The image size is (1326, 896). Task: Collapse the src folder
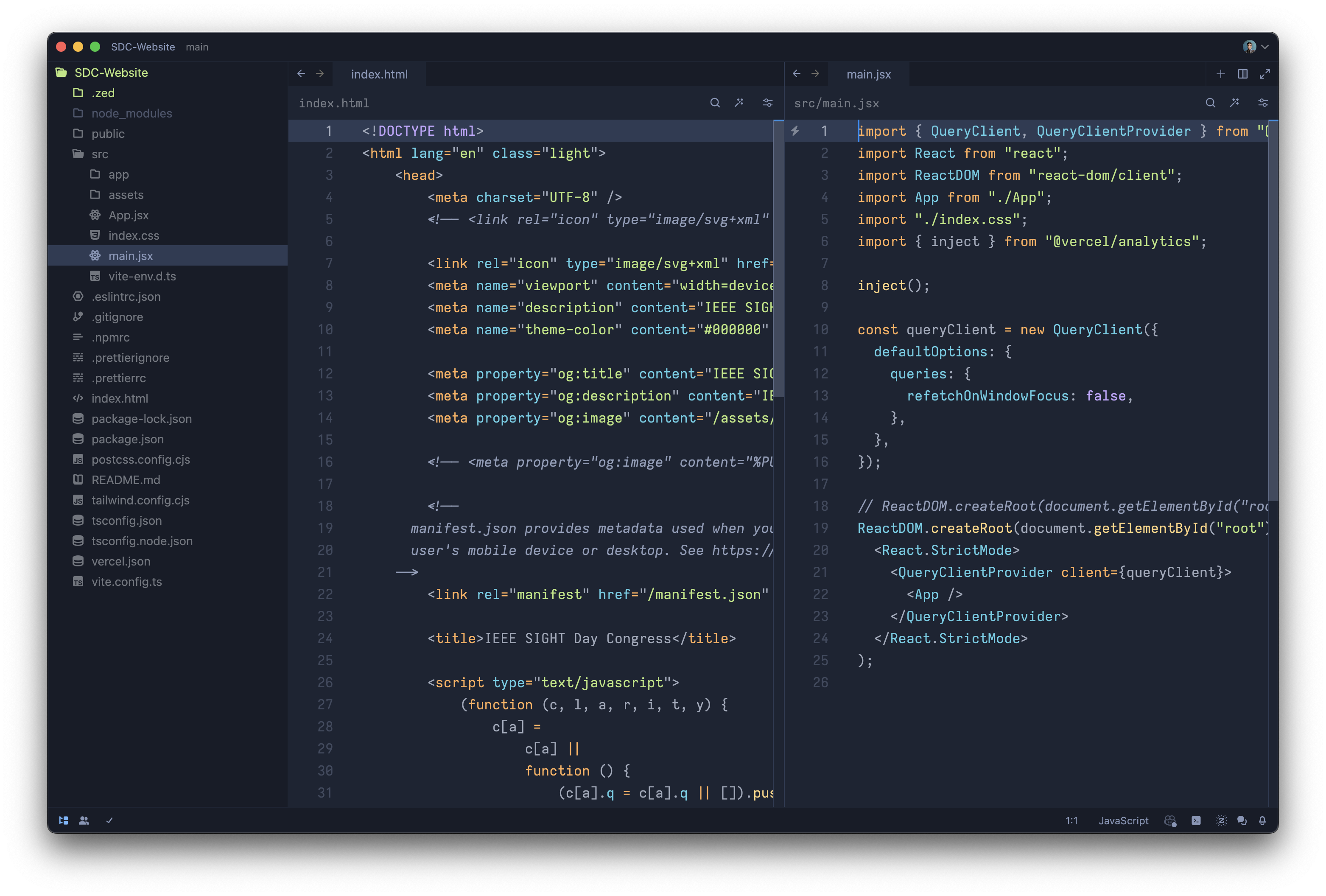[99, 154]
